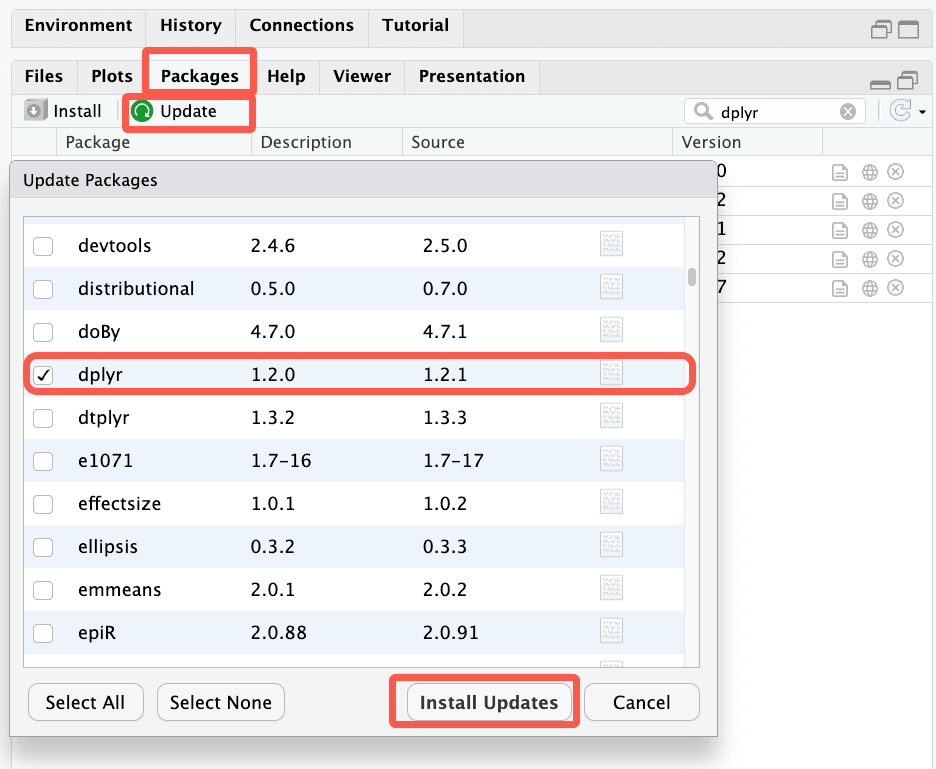
Task: Click the document icon in third package row
Action: point(840,230)
